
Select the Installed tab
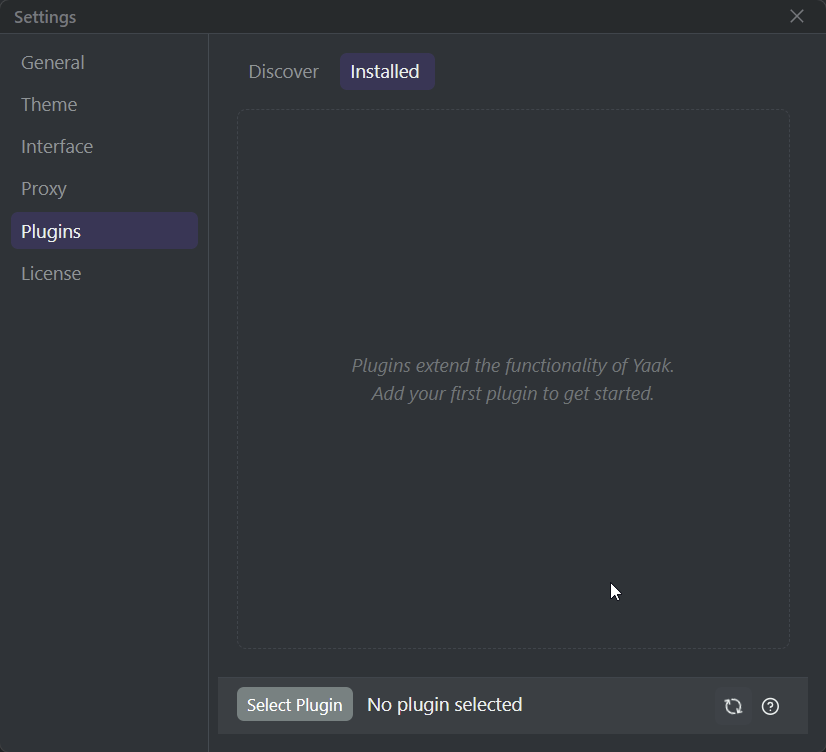click(x=386, y=72)
